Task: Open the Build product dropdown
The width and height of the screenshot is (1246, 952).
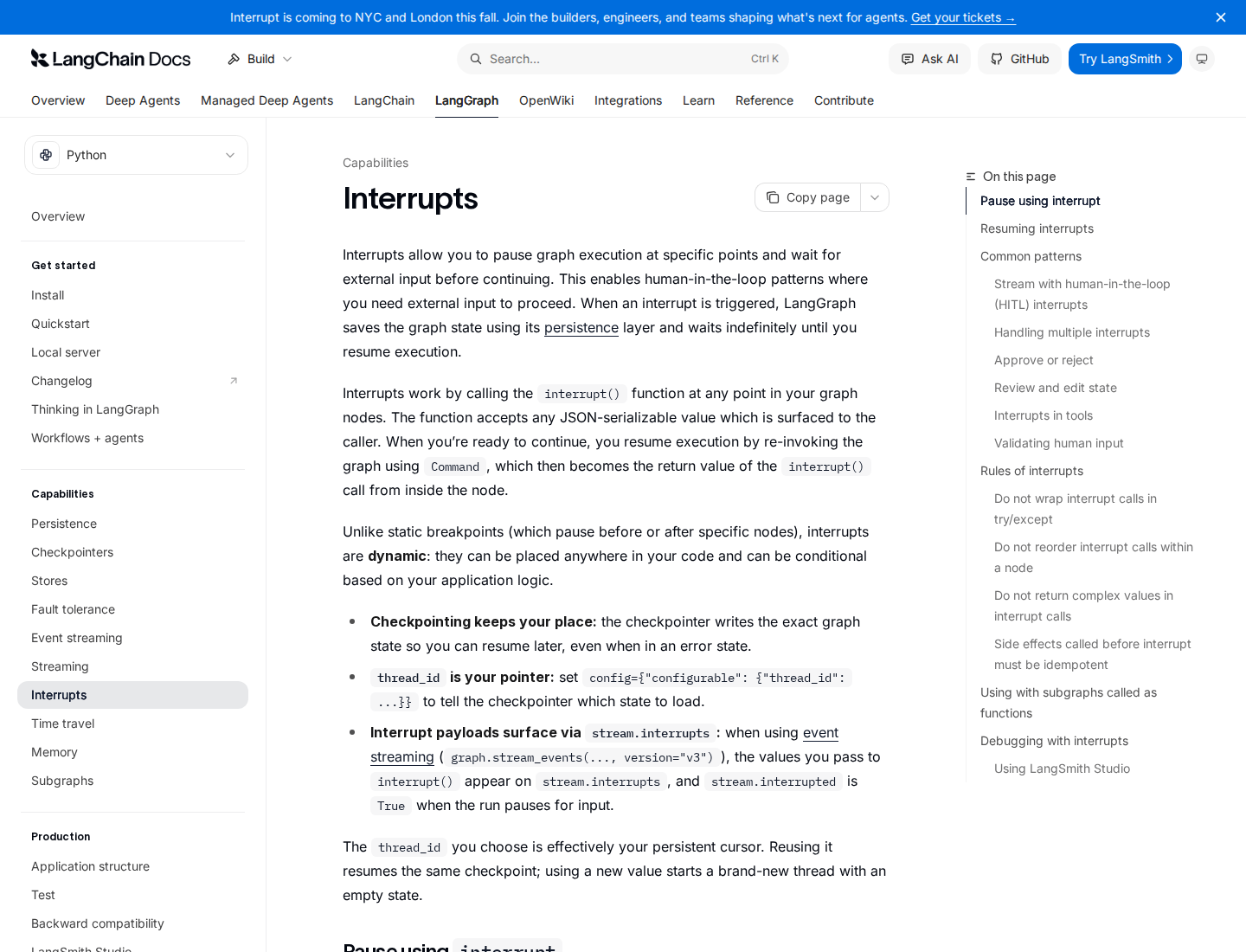Action: pyautogui.click(x=260, y=59)
